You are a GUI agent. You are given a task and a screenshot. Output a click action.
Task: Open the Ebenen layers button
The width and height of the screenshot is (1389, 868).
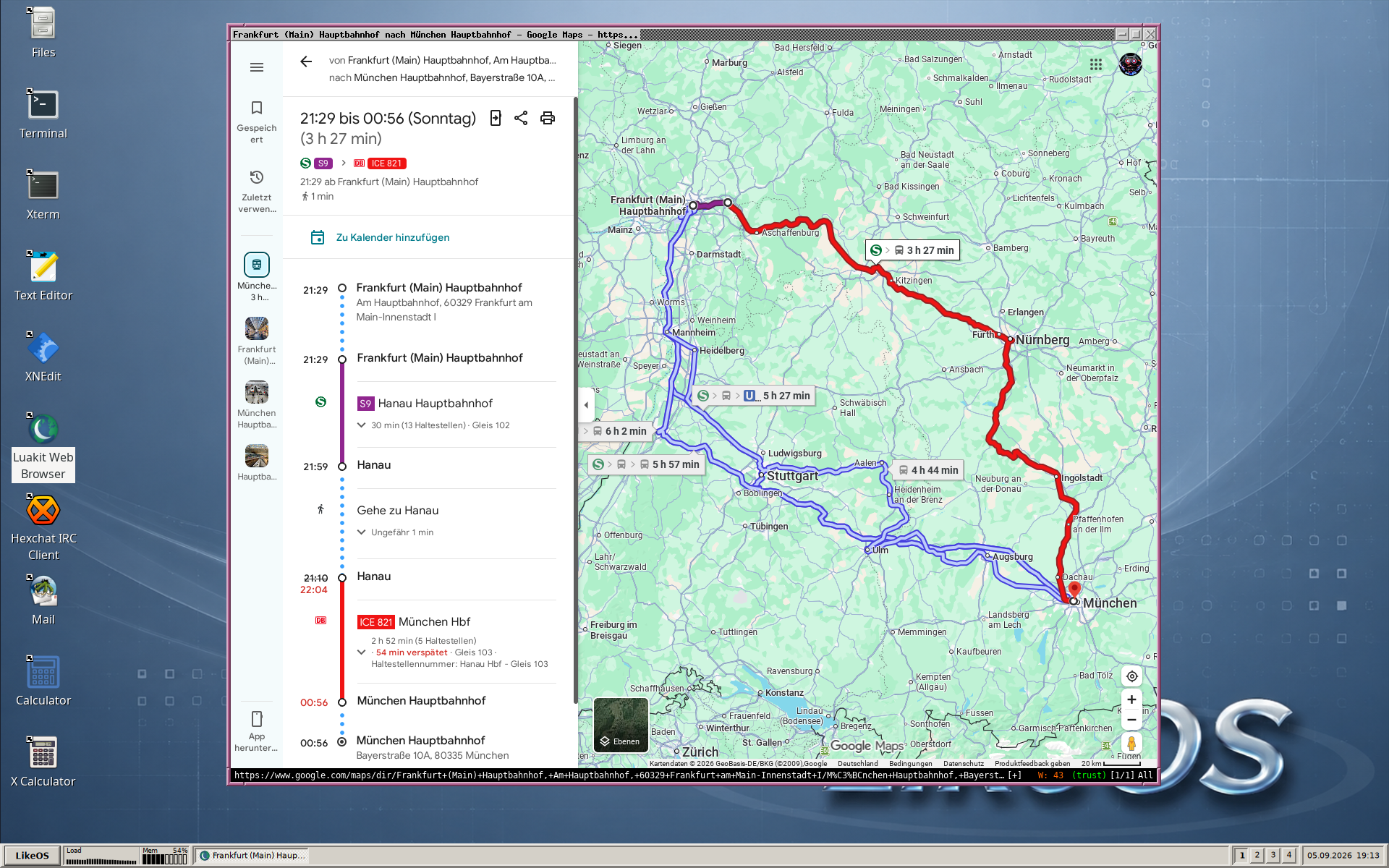tap(621, 726)
